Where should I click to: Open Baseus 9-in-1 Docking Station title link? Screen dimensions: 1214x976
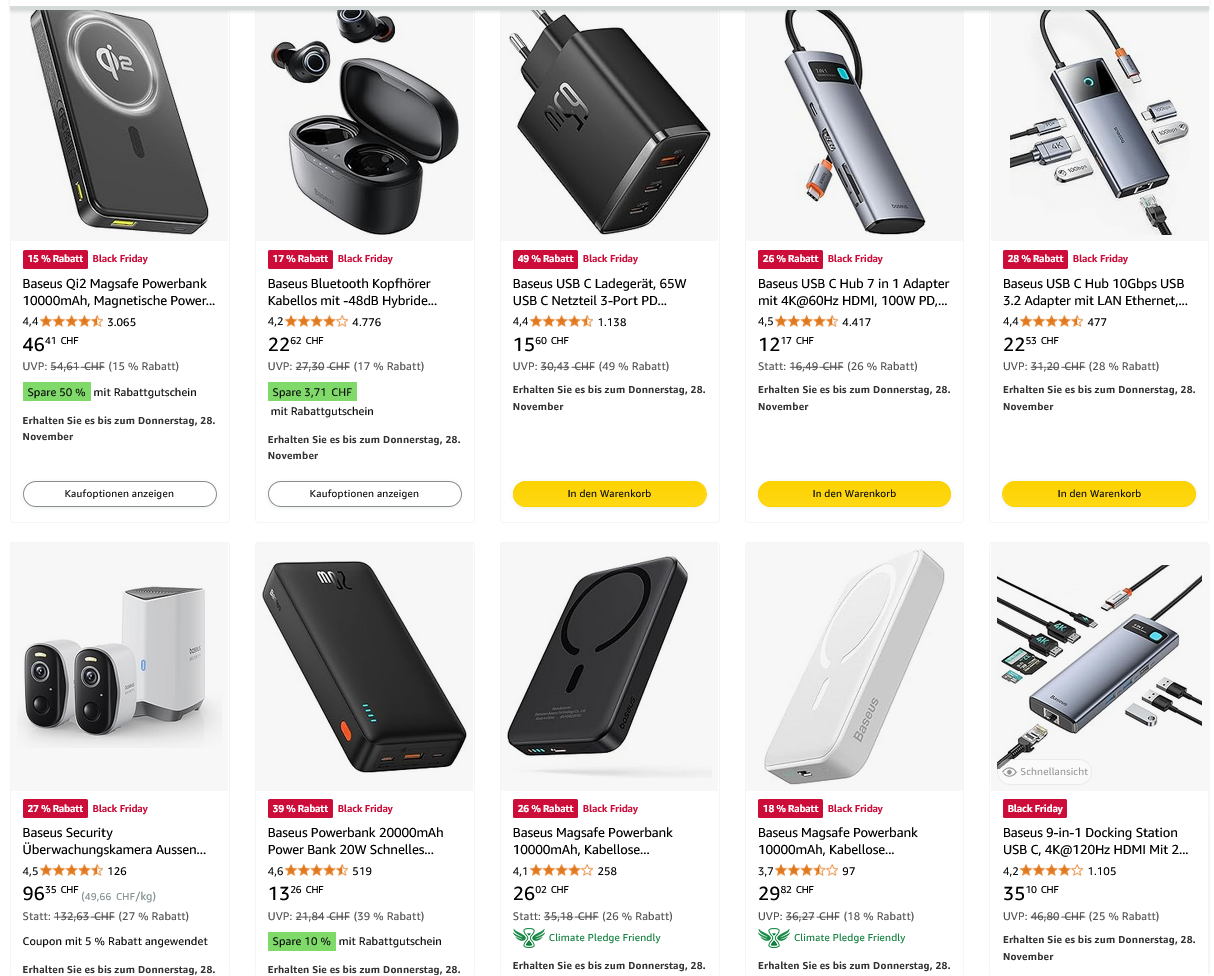tap(1096, 841)
